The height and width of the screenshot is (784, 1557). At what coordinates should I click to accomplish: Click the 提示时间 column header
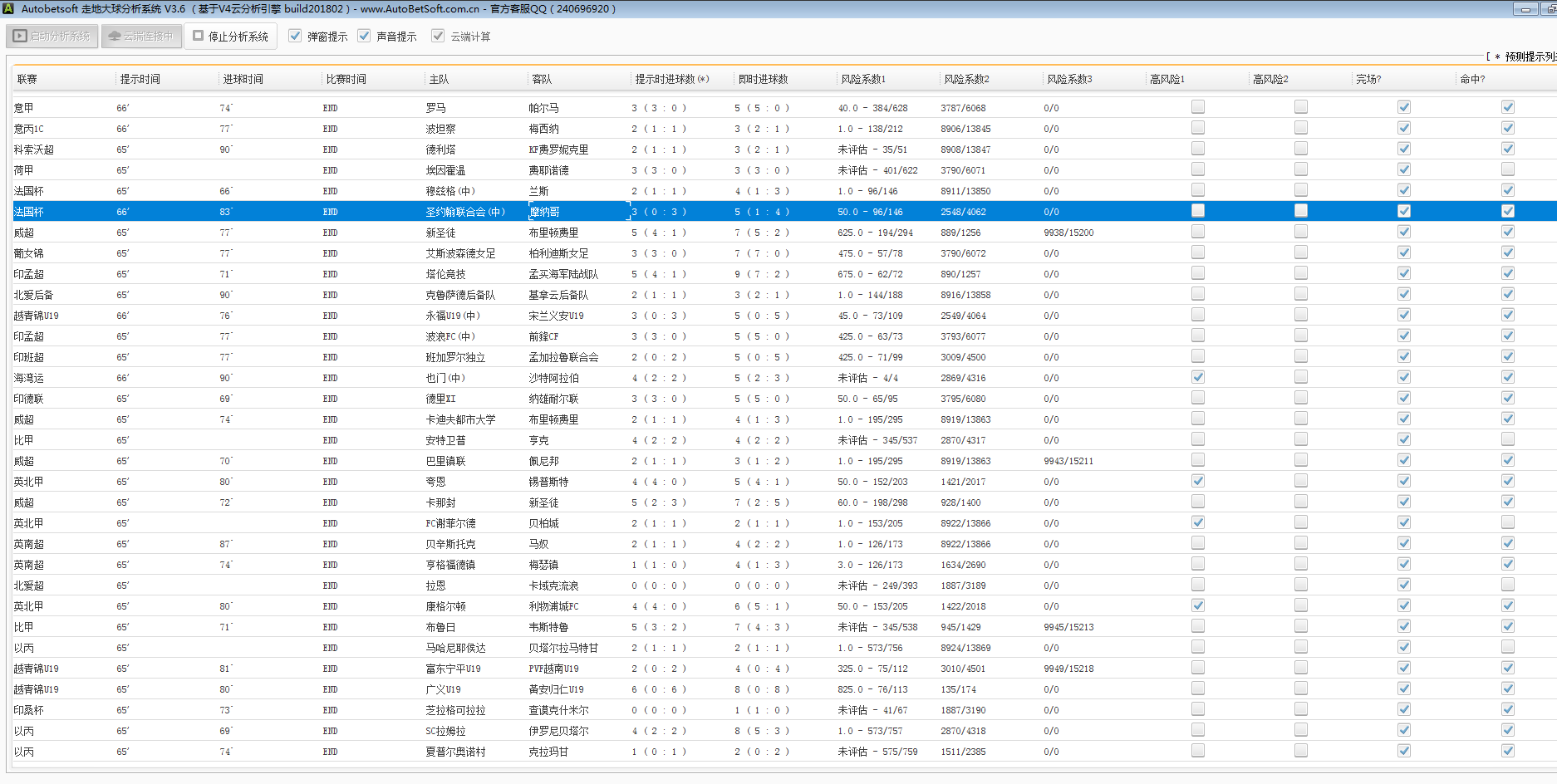(140, 80)
